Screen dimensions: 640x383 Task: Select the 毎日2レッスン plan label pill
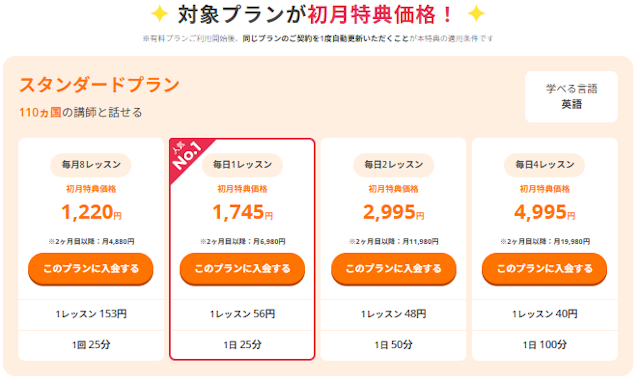(x=393, y=165)
